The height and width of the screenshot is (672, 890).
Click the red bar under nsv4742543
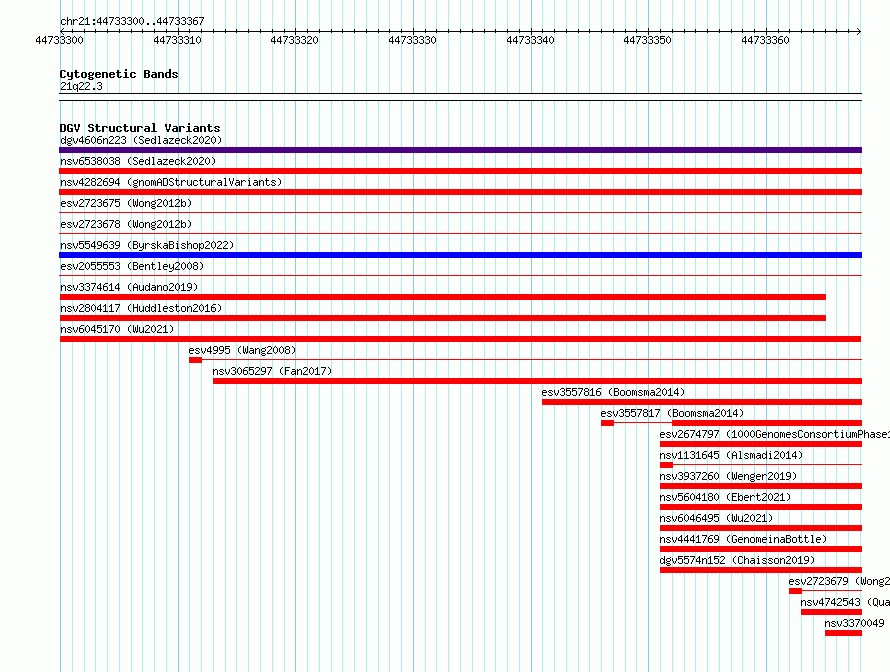[x=832, y=612]
